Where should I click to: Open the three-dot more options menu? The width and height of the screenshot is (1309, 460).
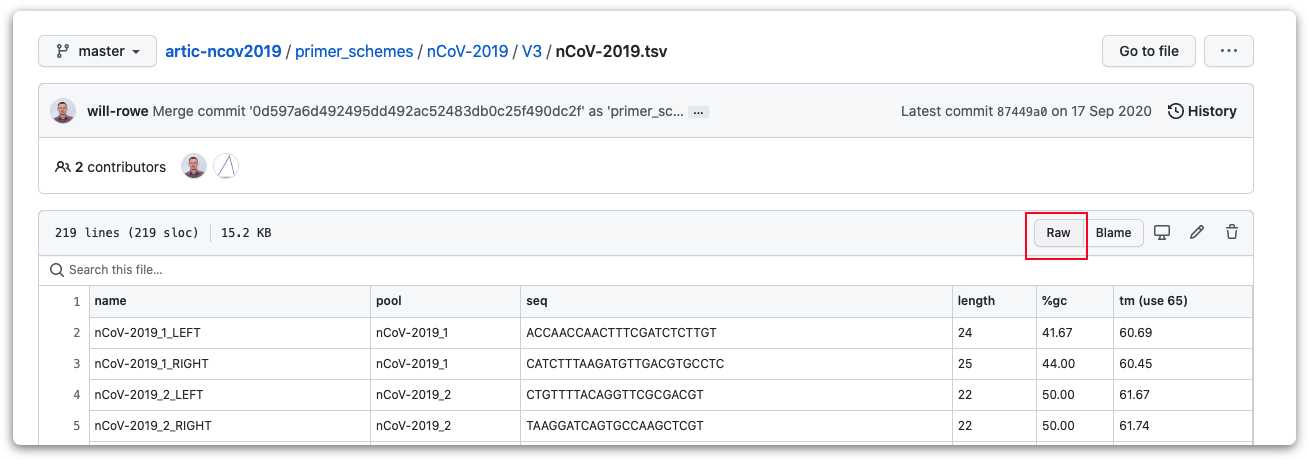[1229, 51]
